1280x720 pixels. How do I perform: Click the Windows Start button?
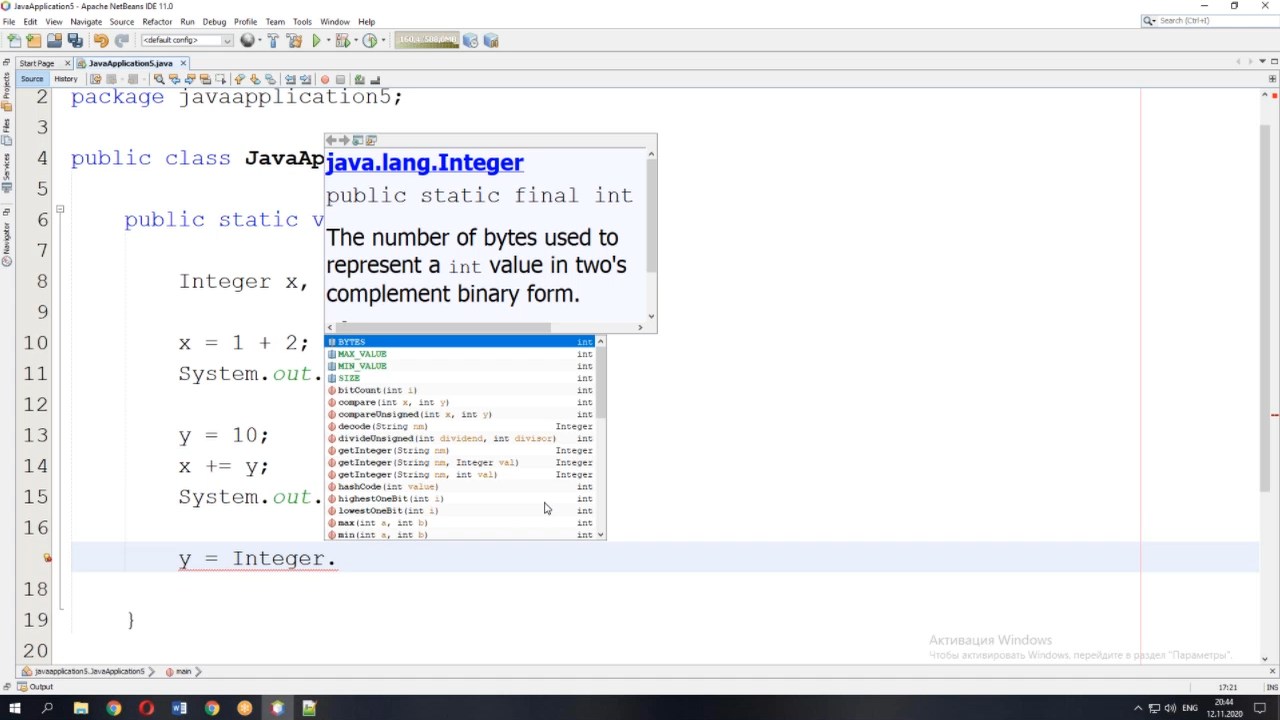[14, 708]
